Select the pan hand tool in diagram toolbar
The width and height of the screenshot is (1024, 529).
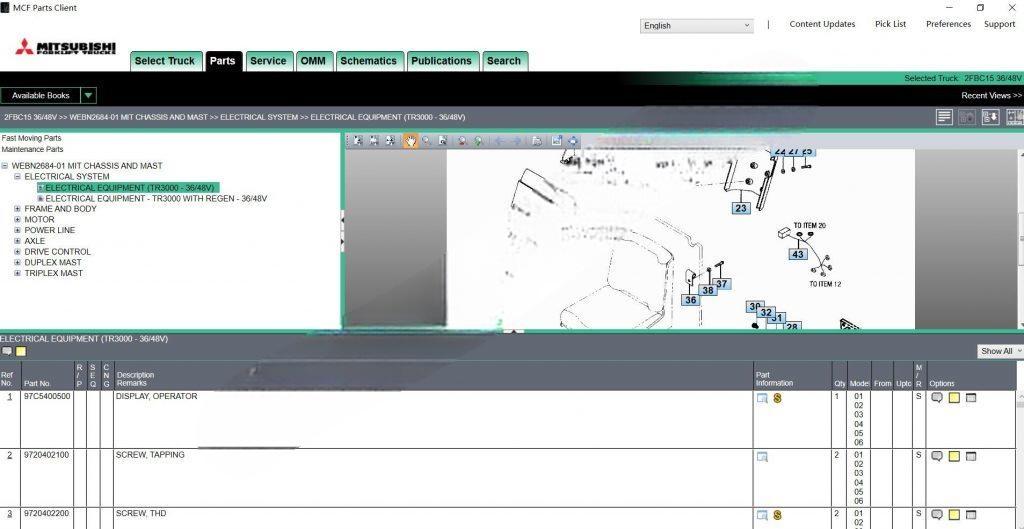coord(410,141)
